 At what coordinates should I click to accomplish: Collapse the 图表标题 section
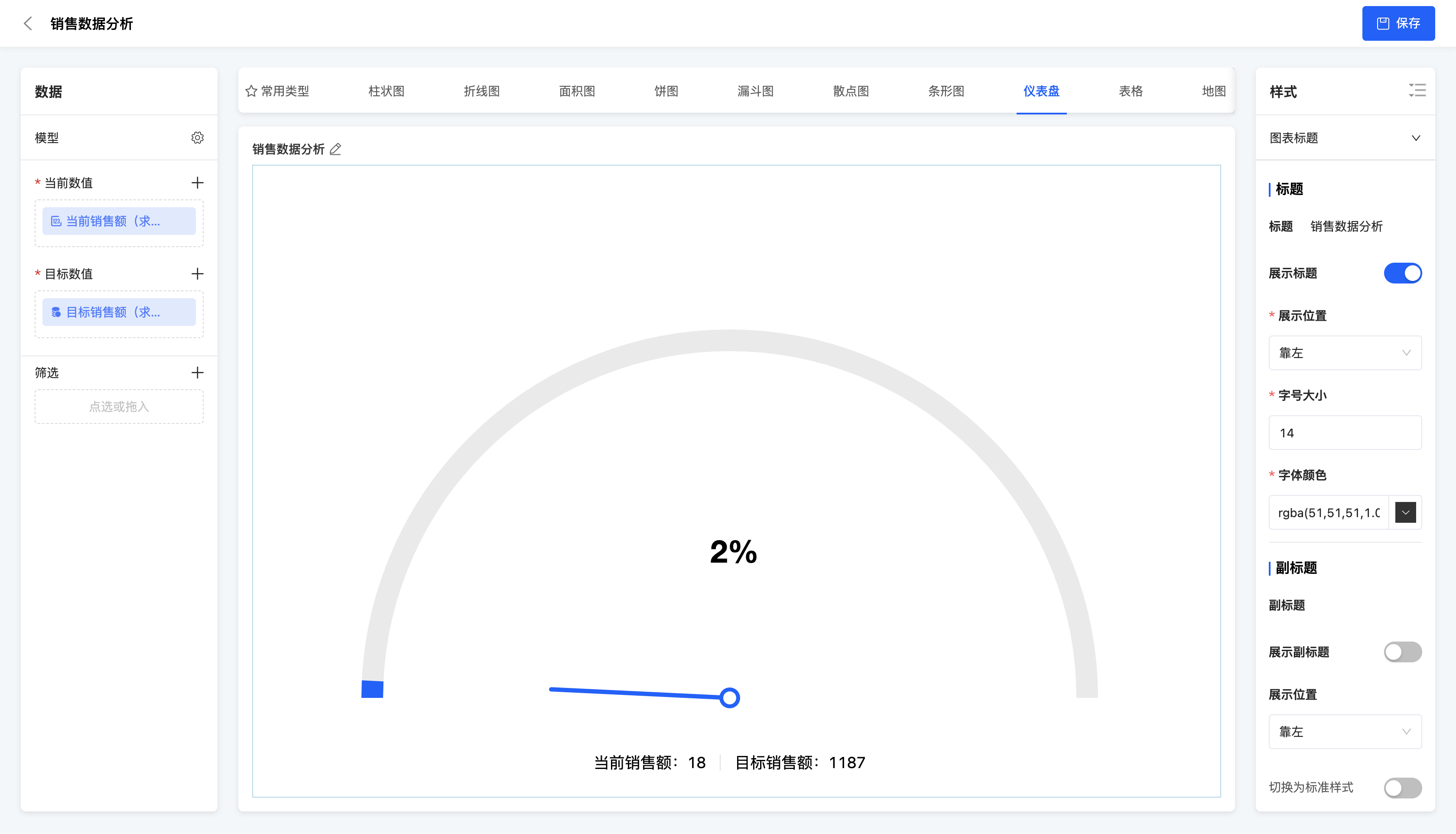click(1415, 138)
